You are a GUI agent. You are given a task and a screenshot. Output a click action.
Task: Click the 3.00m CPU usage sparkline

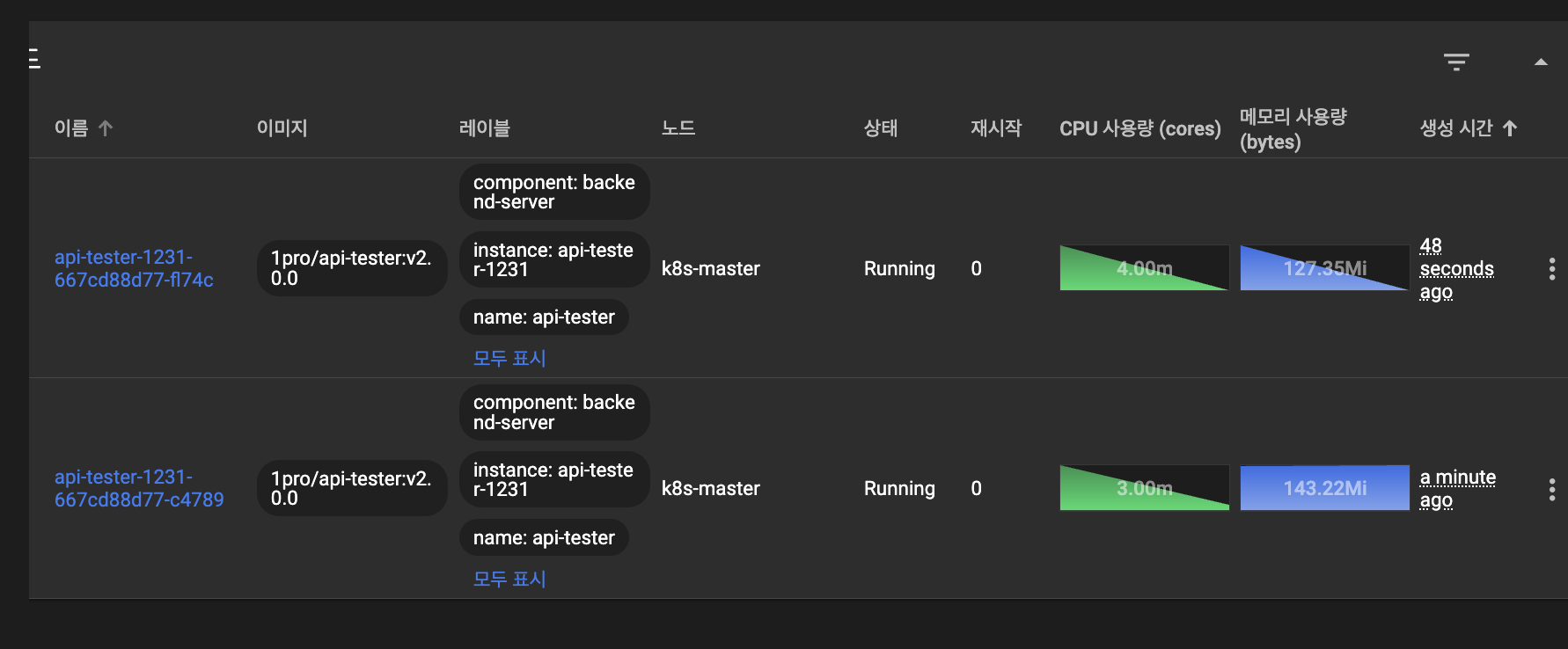[x=1144, y=488]
